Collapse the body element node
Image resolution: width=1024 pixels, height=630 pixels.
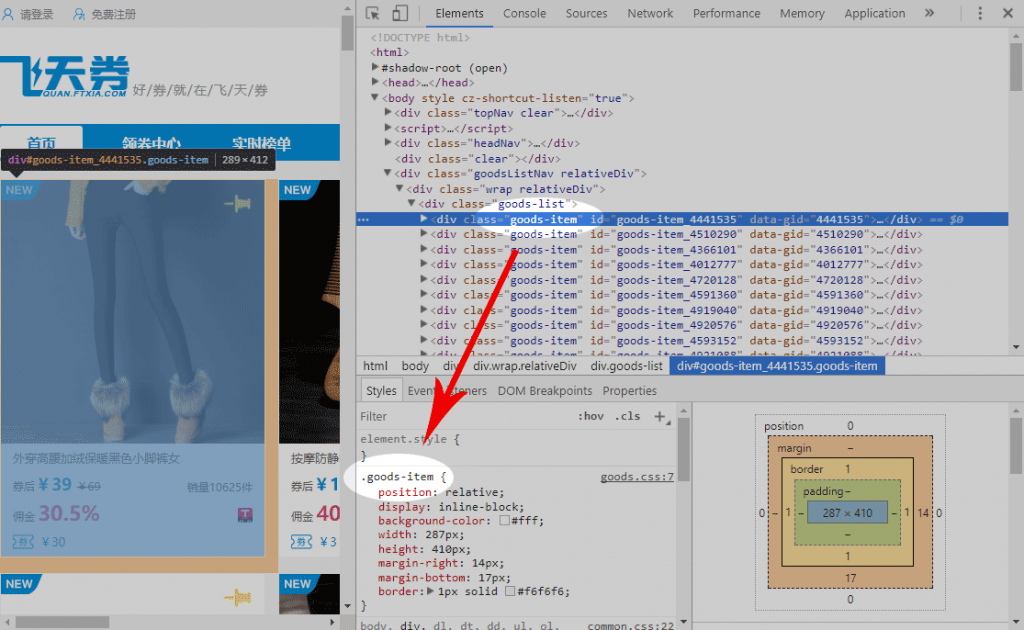pos(375,98)
